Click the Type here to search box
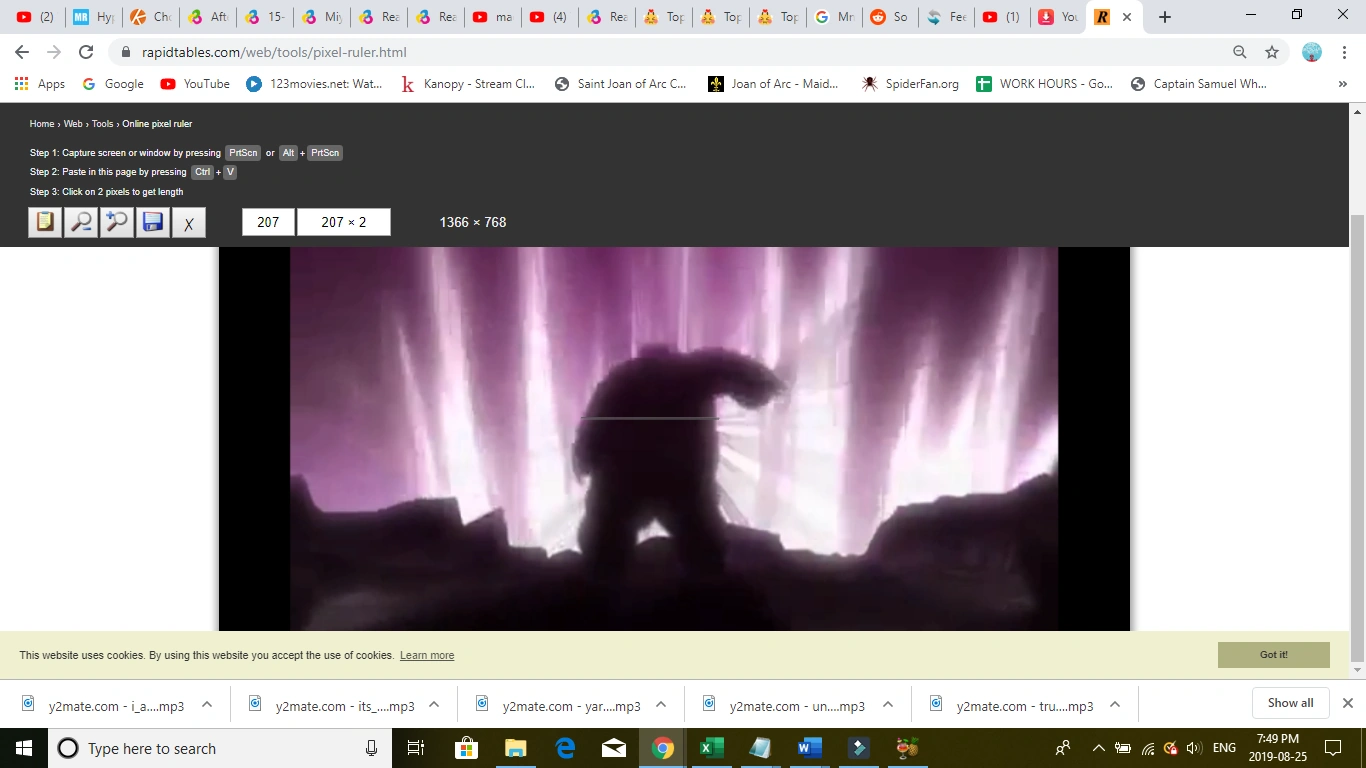 222,748
